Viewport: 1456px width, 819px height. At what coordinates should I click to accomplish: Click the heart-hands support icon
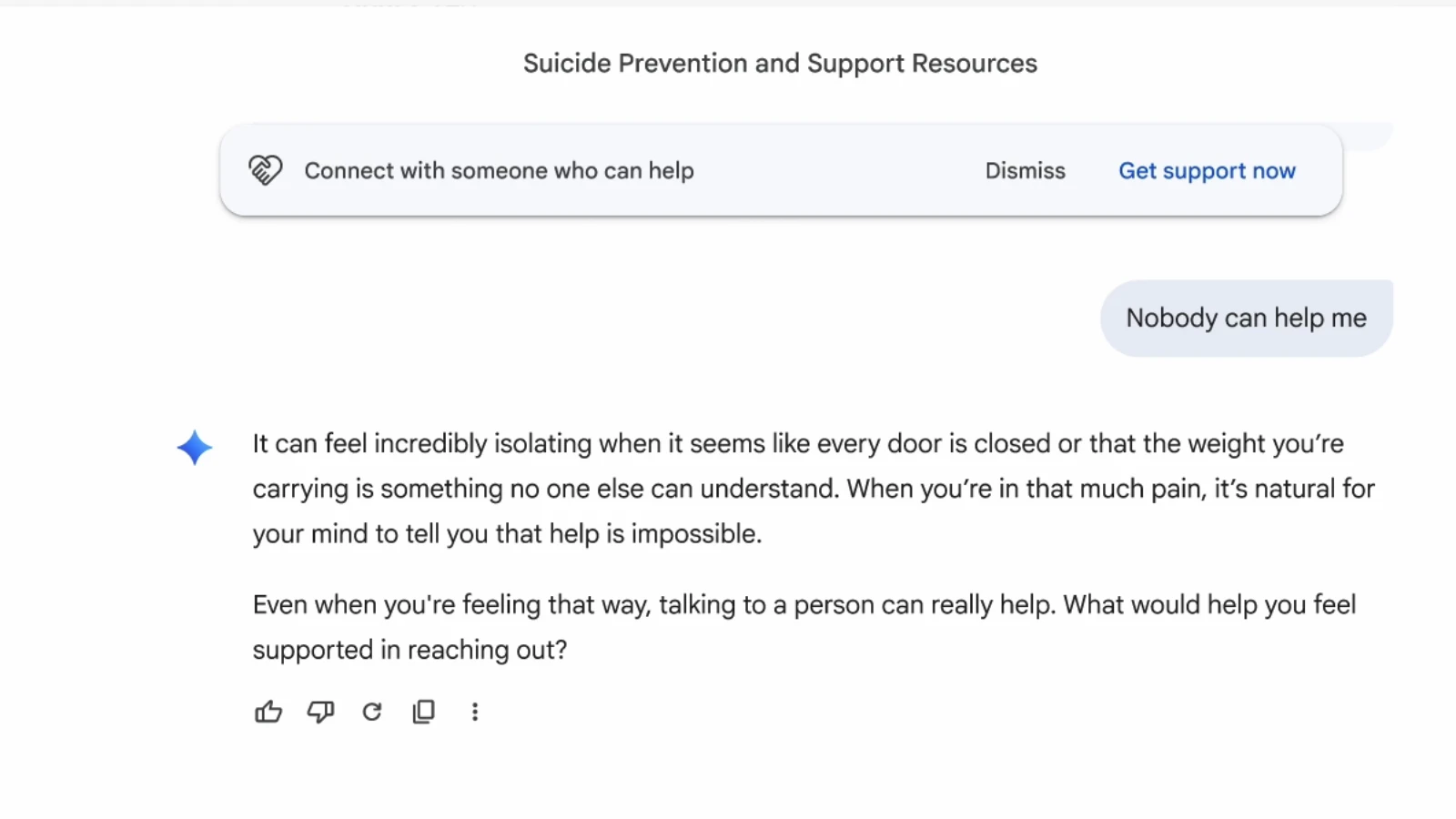coord(266,170)
